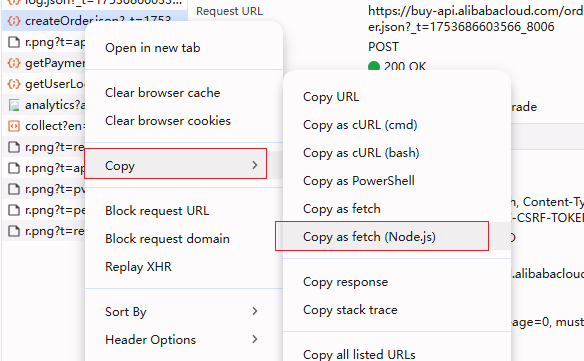Click the r.png?t=pv document icon

(14, 189)
